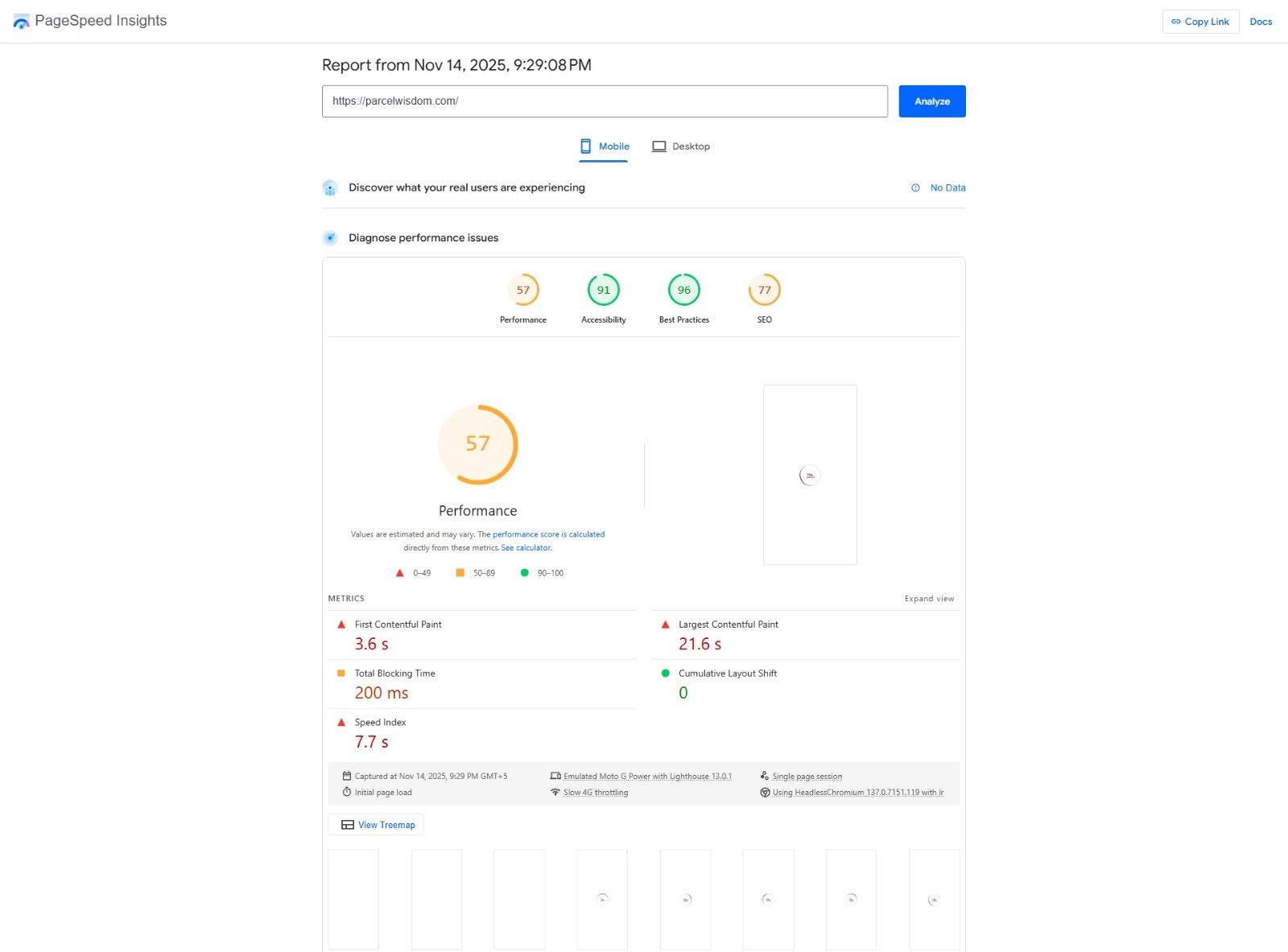Image resolution: width=1288 pixels, height=952 pixels.
Task: Click 'Using HeadlessChromium 137.0.7151.119' text
Action: [858, 793]
